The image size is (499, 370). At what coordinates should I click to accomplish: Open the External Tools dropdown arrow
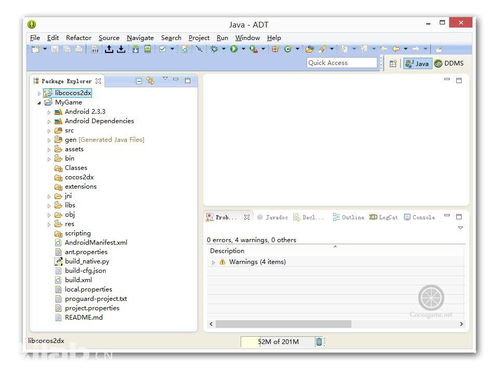tap(263, 49)
